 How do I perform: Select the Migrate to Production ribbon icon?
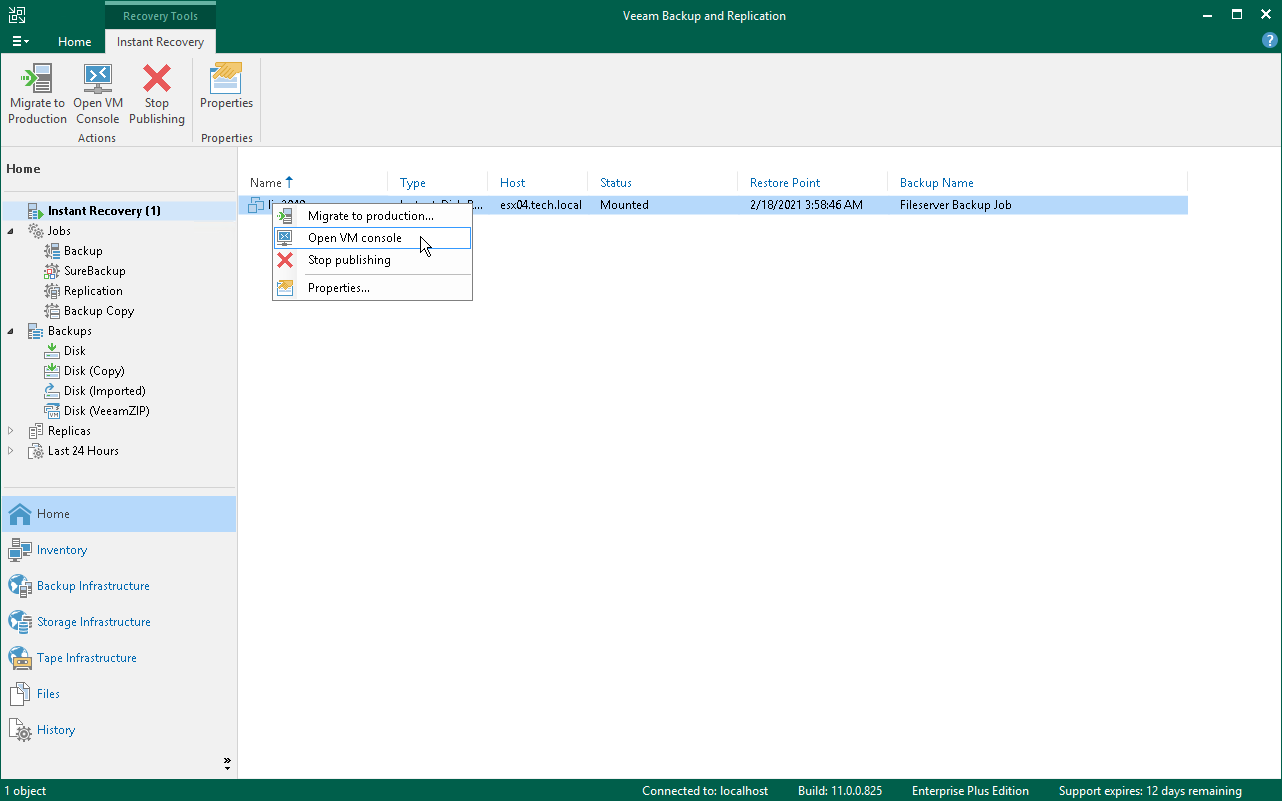pos(37,90)
